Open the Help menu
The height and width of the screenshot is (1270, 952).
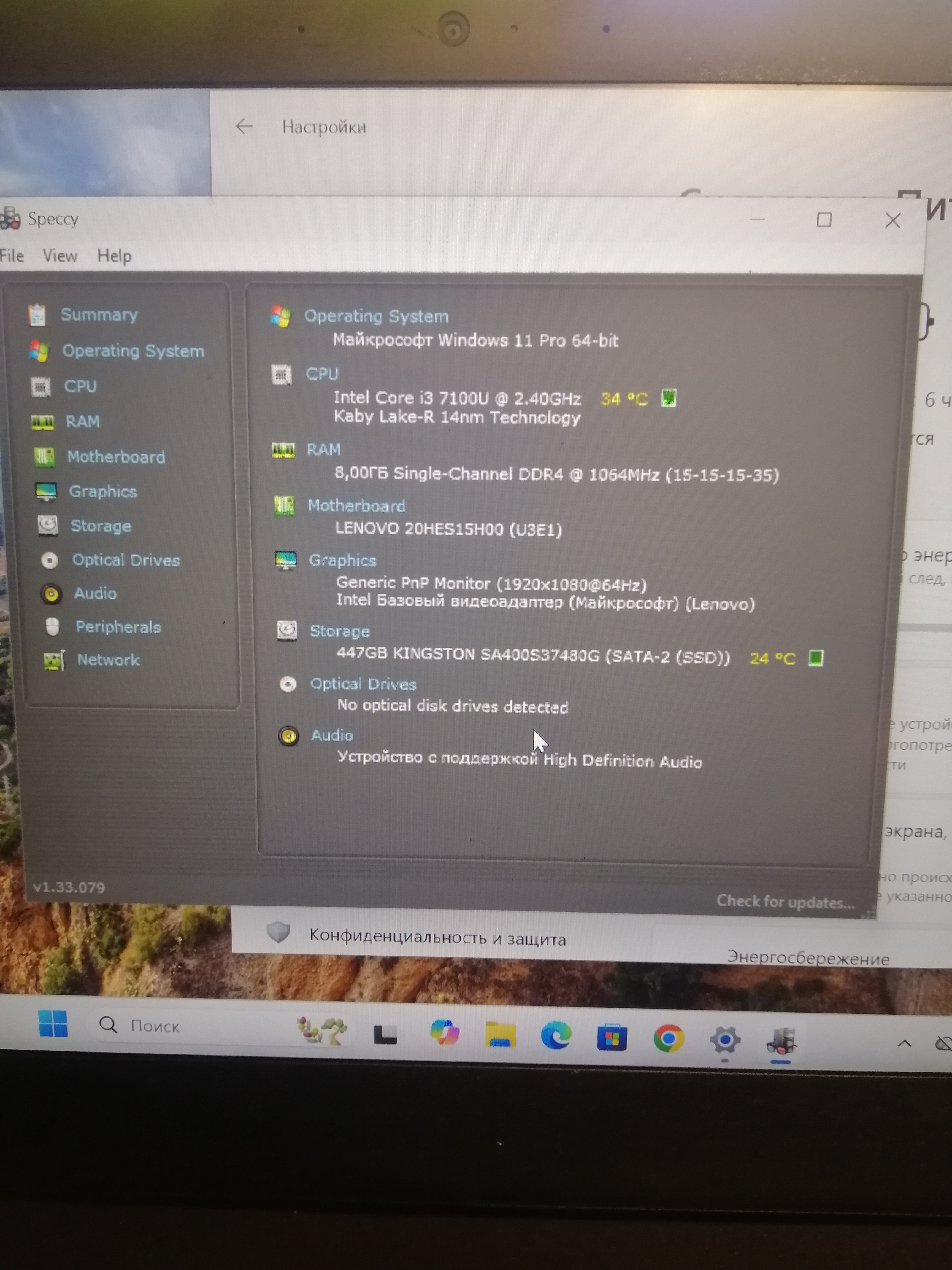pos(114,256)
